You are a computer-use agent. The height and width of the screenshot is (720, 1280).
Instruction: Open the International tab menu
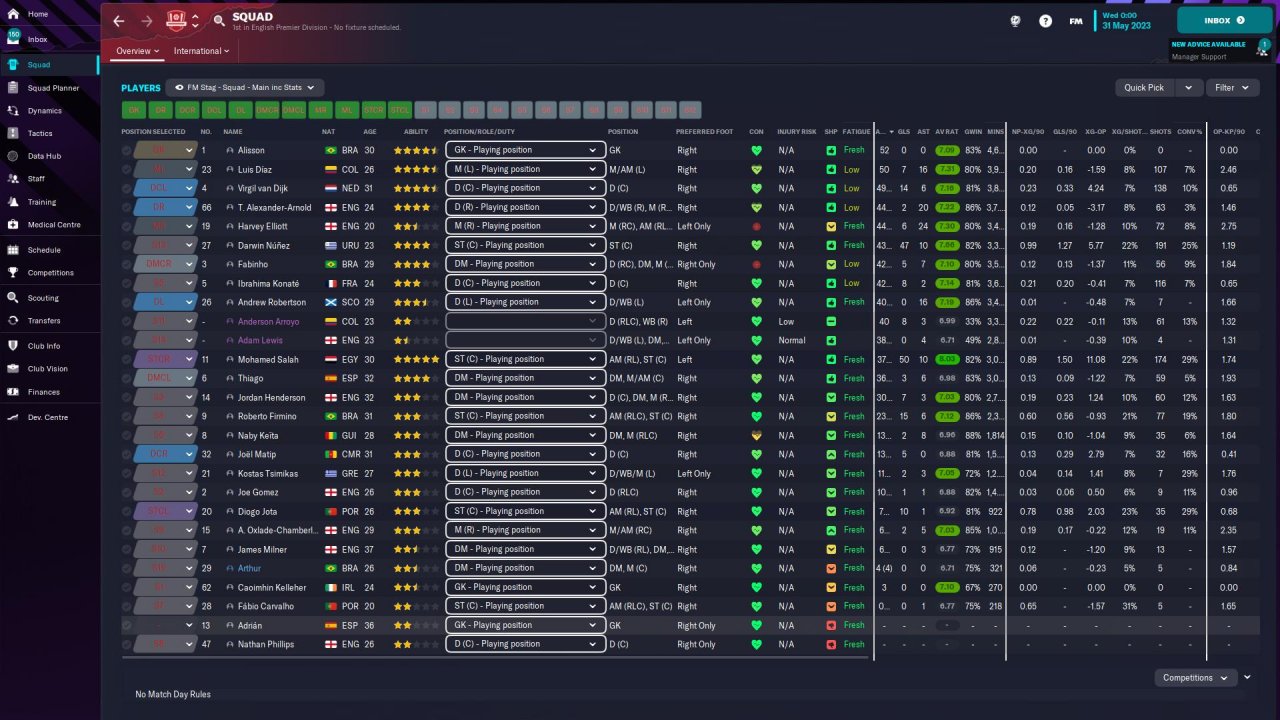tap(202, 51)
